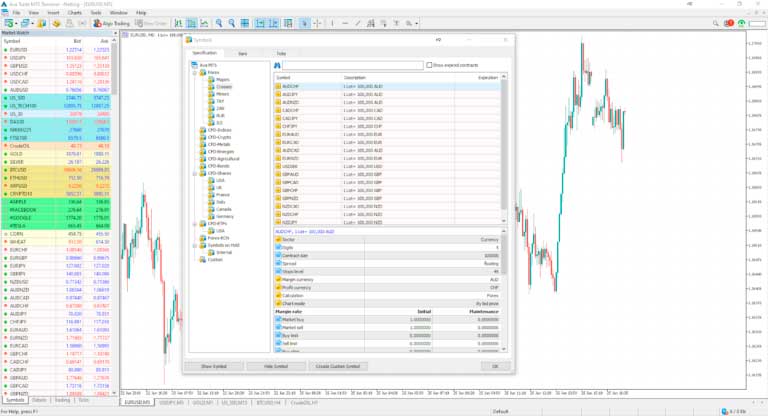Click the New Order toolbar button

[151, 23]
